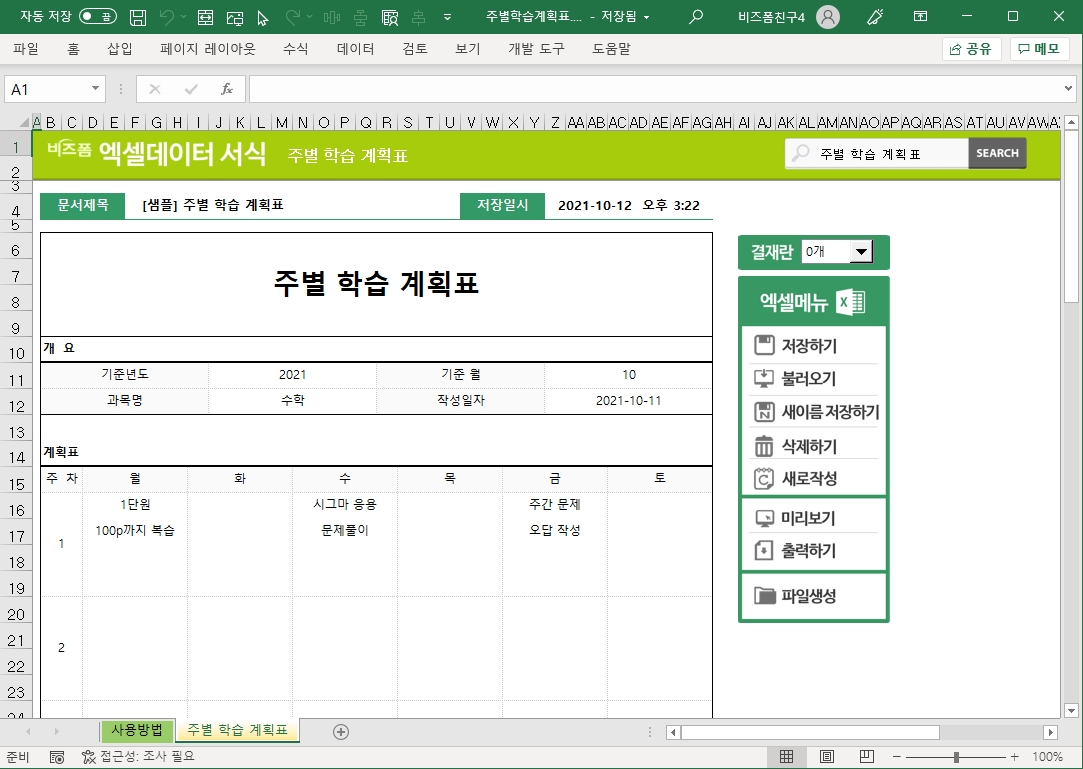This screenshot has height=769, width=1083.
Task: Select Normal view button in status bar
Action: [x=787, y=756]
